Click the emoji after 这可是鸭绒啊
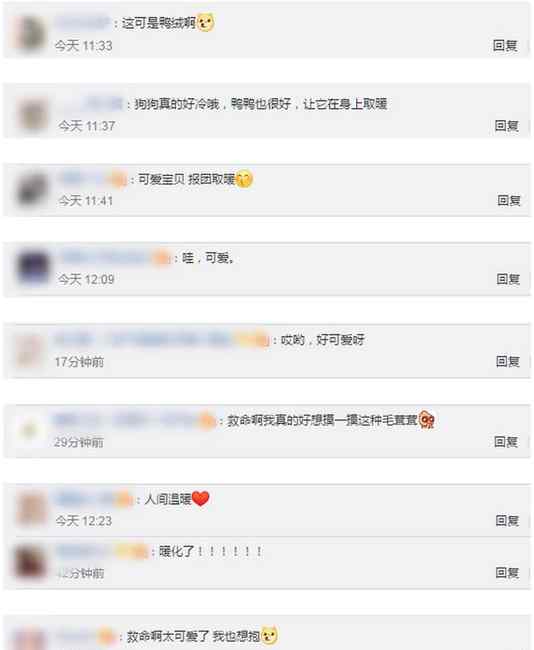Viewport: 534px width, 650px height. (x=206, y=22)
